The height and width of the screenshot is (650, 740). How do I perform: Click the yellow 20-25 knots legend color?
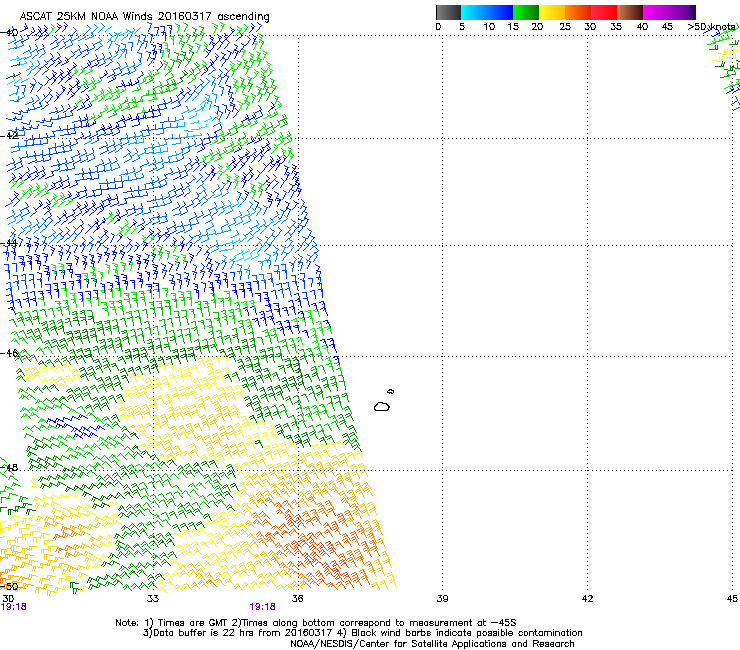click(x=552, y=12)
